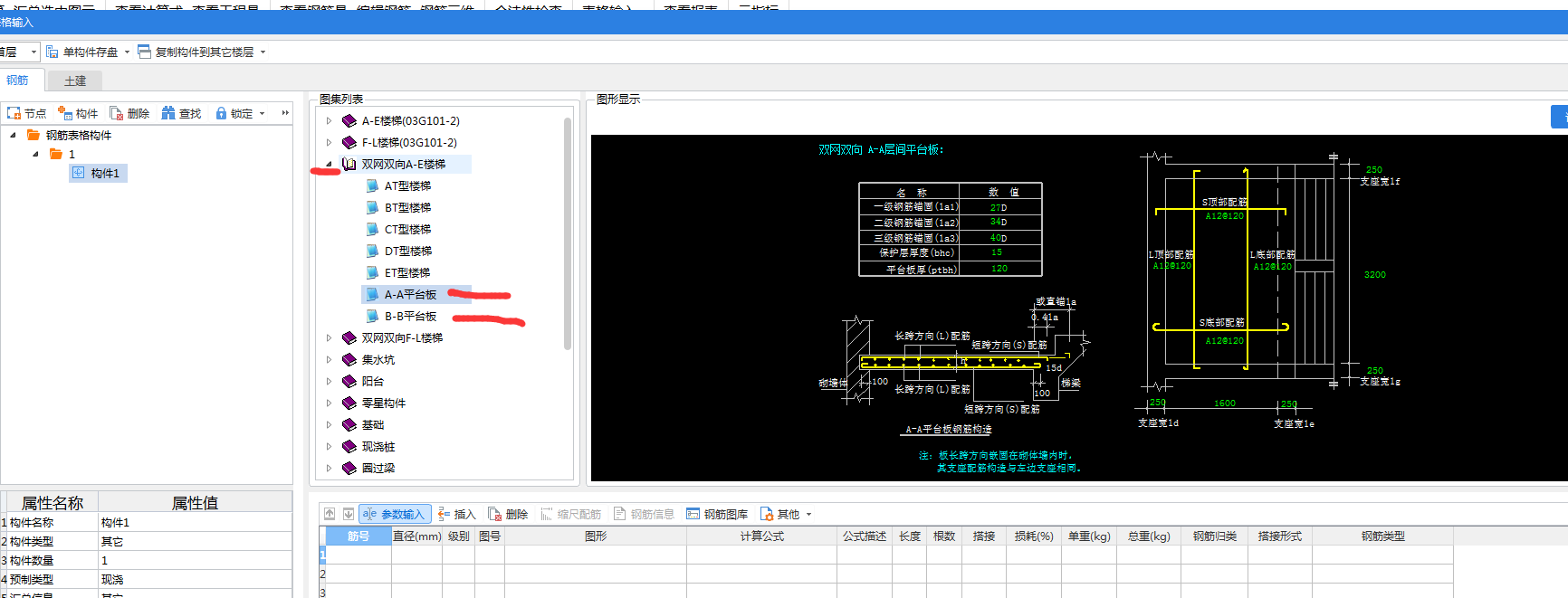Click the 查找 binoculars icon

point(168,113)
